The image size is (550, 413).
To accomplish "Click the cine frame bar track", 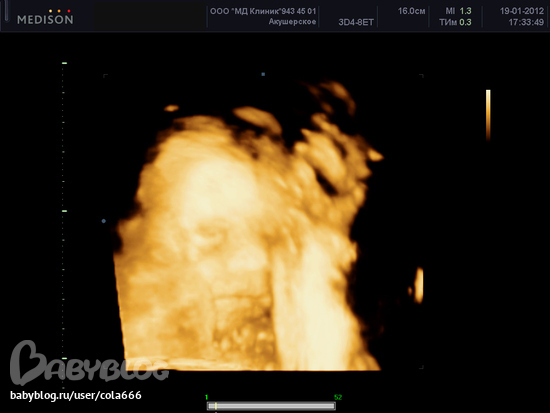I will pyautogui.click(x=271, y=406).
